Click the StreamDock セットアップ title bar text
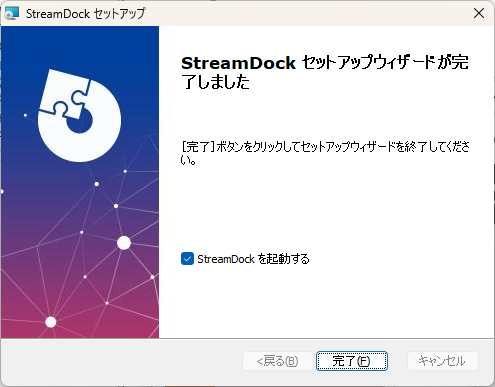 click(x=86, y=14)
